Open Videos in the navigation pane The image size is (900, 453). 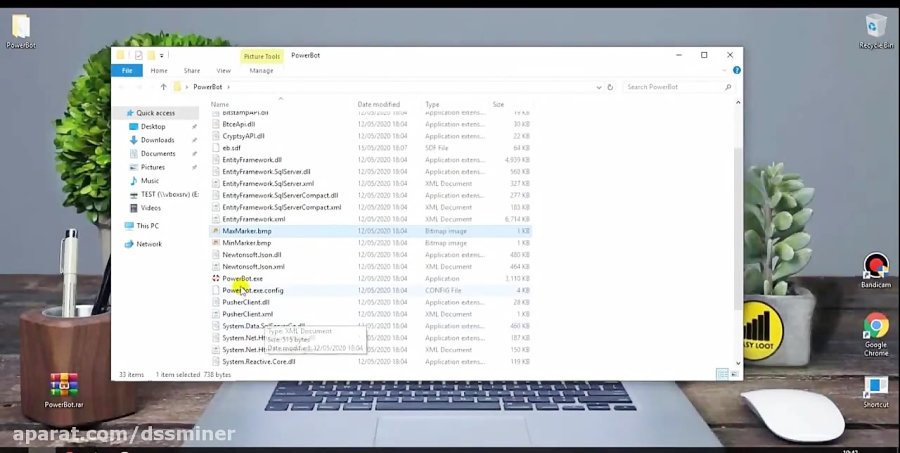pyautogui.click(x=151, y=208)
